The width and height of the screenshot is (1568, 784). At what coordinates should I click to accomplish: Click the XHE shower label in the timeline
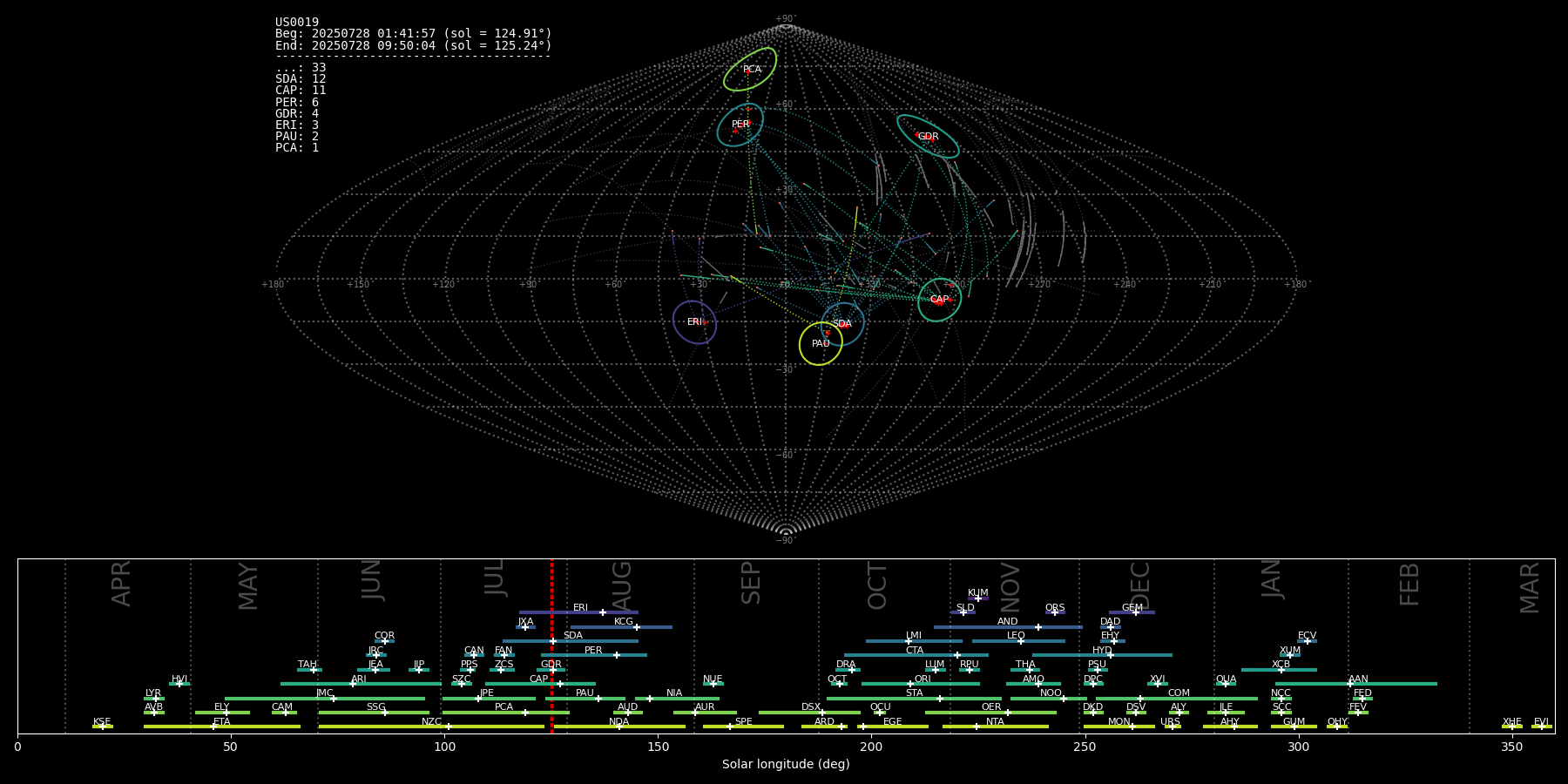pyautogui.click(x=1512, y=722)
